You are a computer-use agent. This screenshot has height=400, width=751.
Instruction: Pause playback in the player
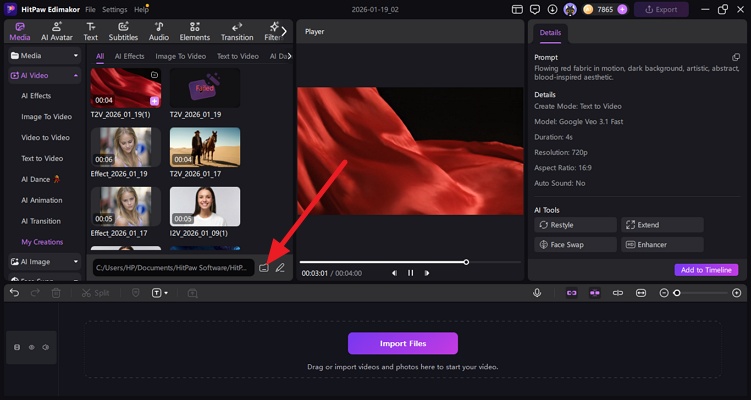(x=410, y=273)
